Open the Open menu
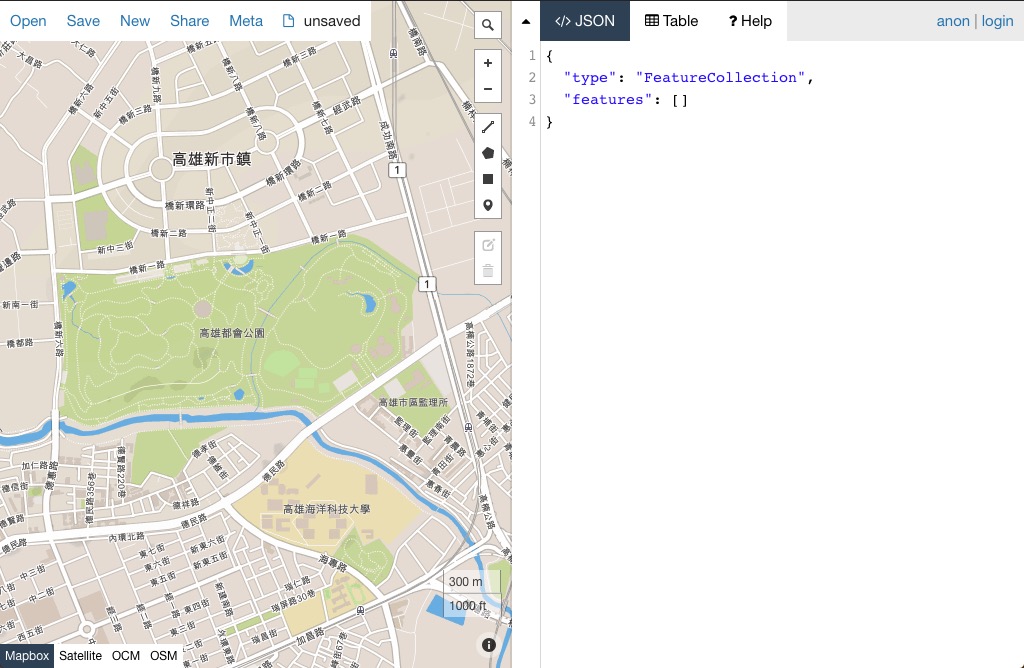Screen dimensions: 1024x668 point(28,21)
